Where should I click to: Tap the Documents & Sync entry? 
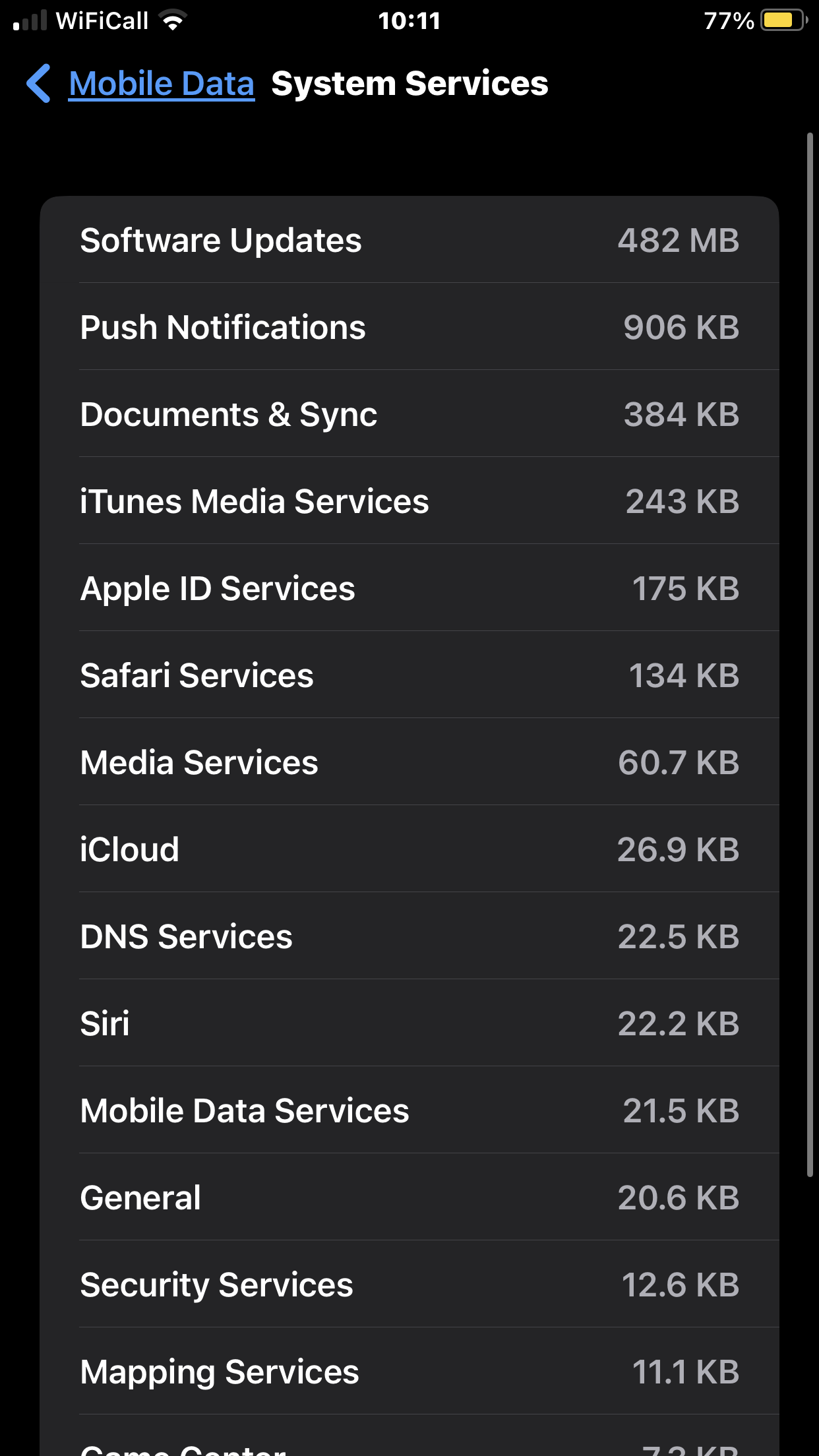coord(409,414)
